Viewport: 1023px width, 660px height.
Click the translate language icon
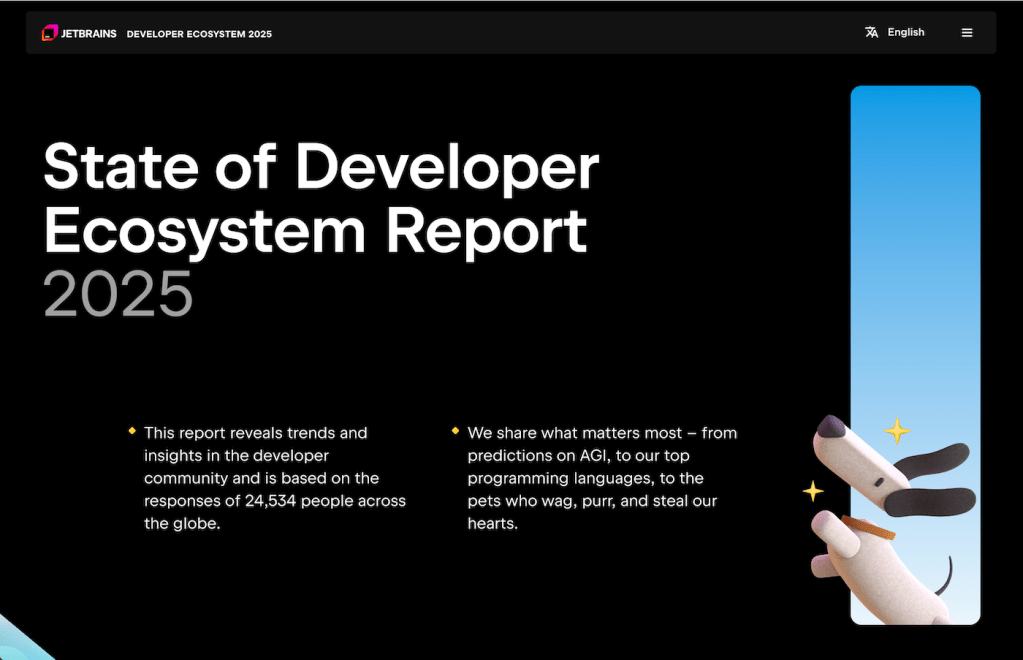click(871, 33)
